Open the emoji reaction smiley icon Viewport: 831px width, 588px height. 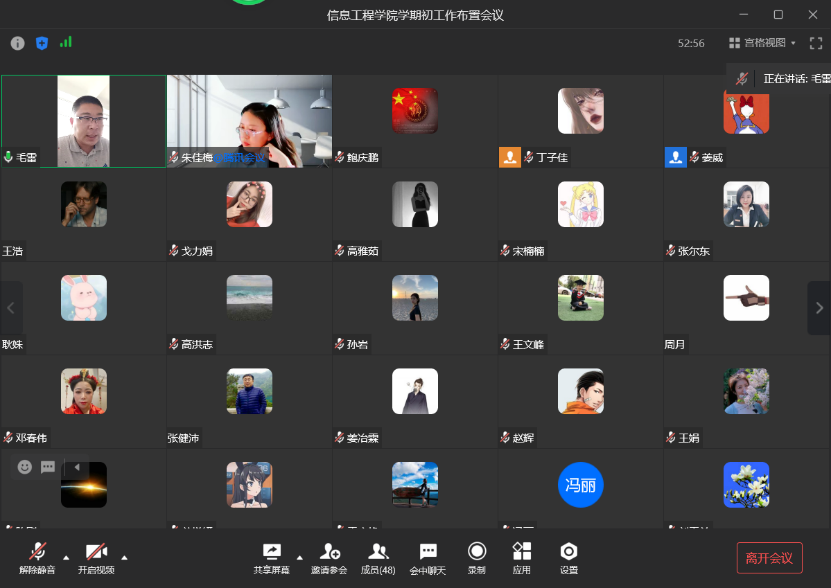click(25, 467)
